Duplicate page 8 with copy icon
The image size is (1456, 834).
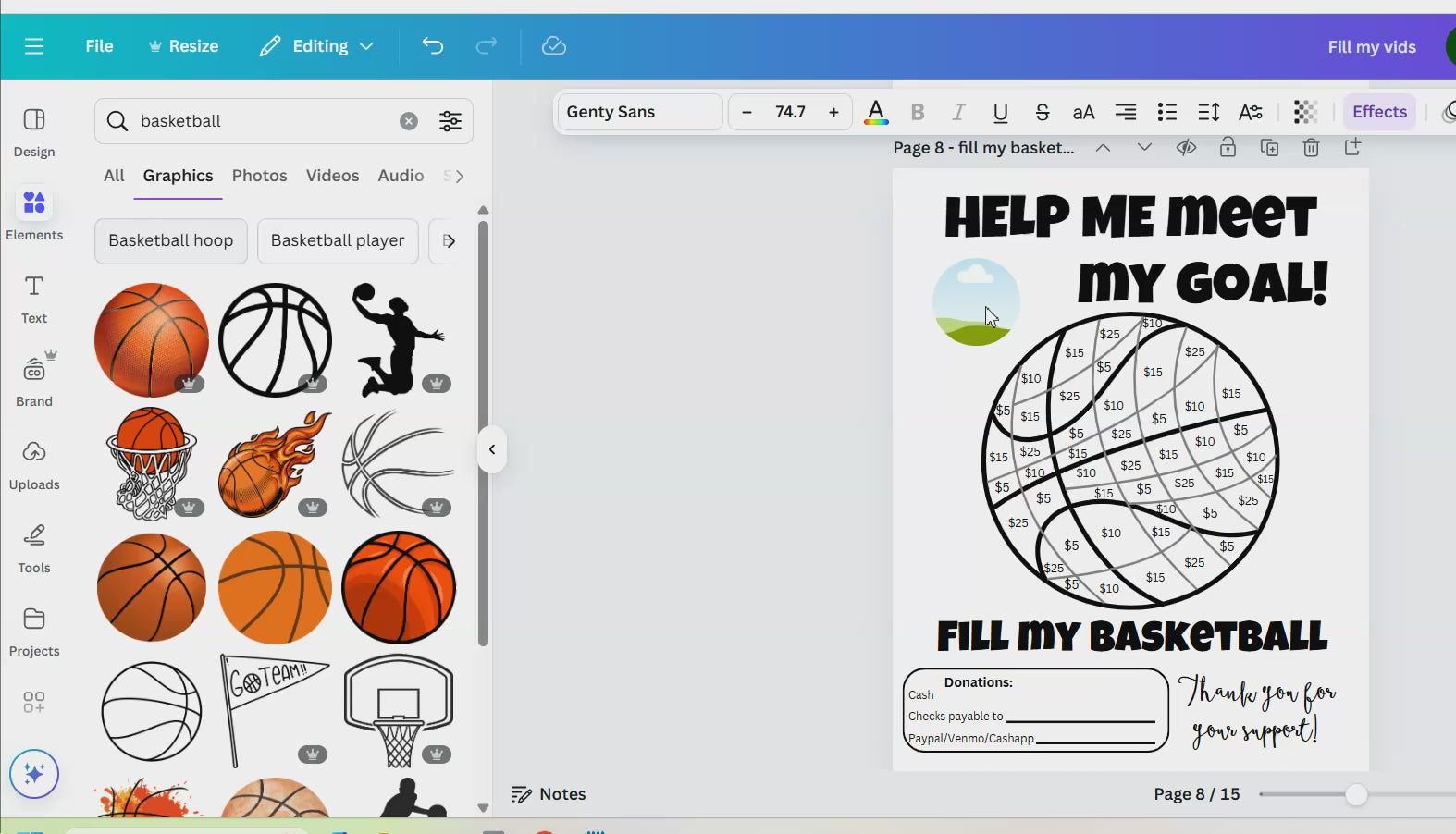coord(1269,148)
